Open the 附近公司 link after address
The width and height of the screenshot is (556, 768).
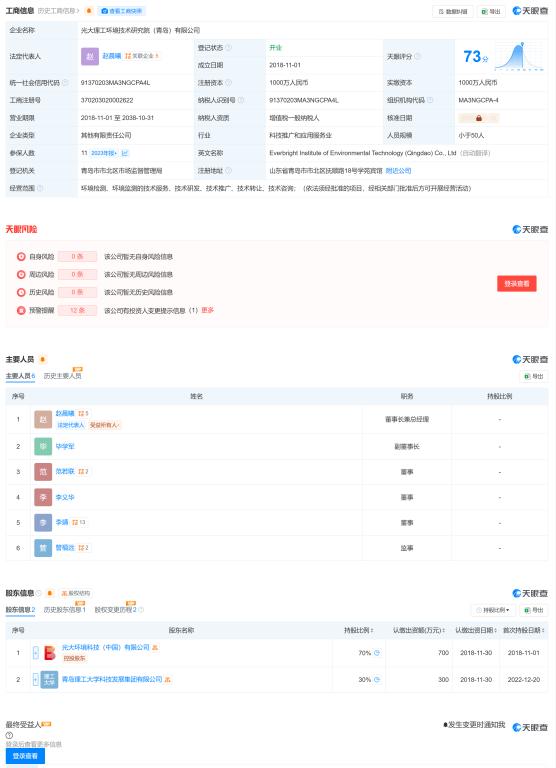pyautogui.click(x=398, y=171)
